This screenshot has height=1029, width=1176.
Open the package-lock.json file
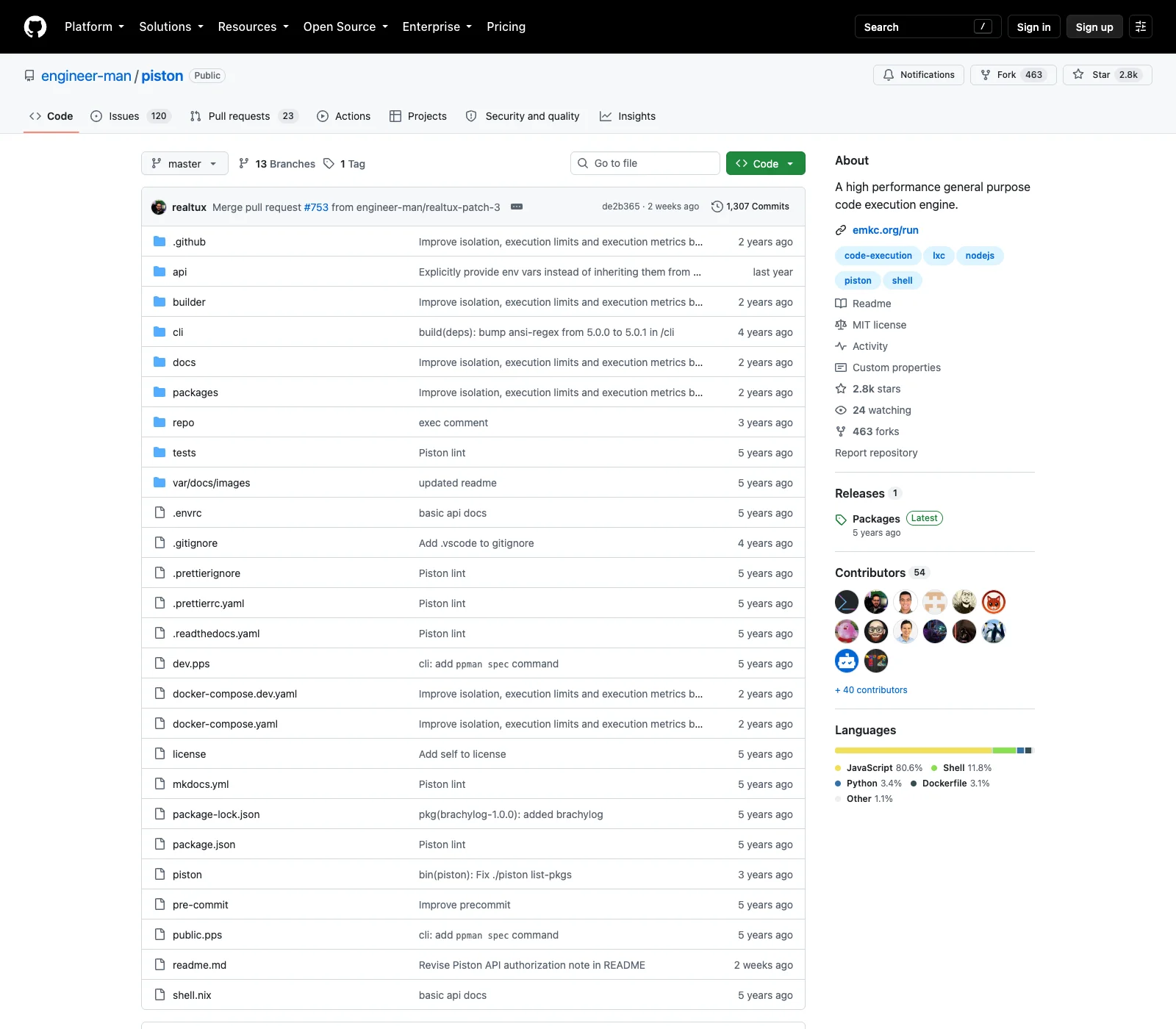216,814
